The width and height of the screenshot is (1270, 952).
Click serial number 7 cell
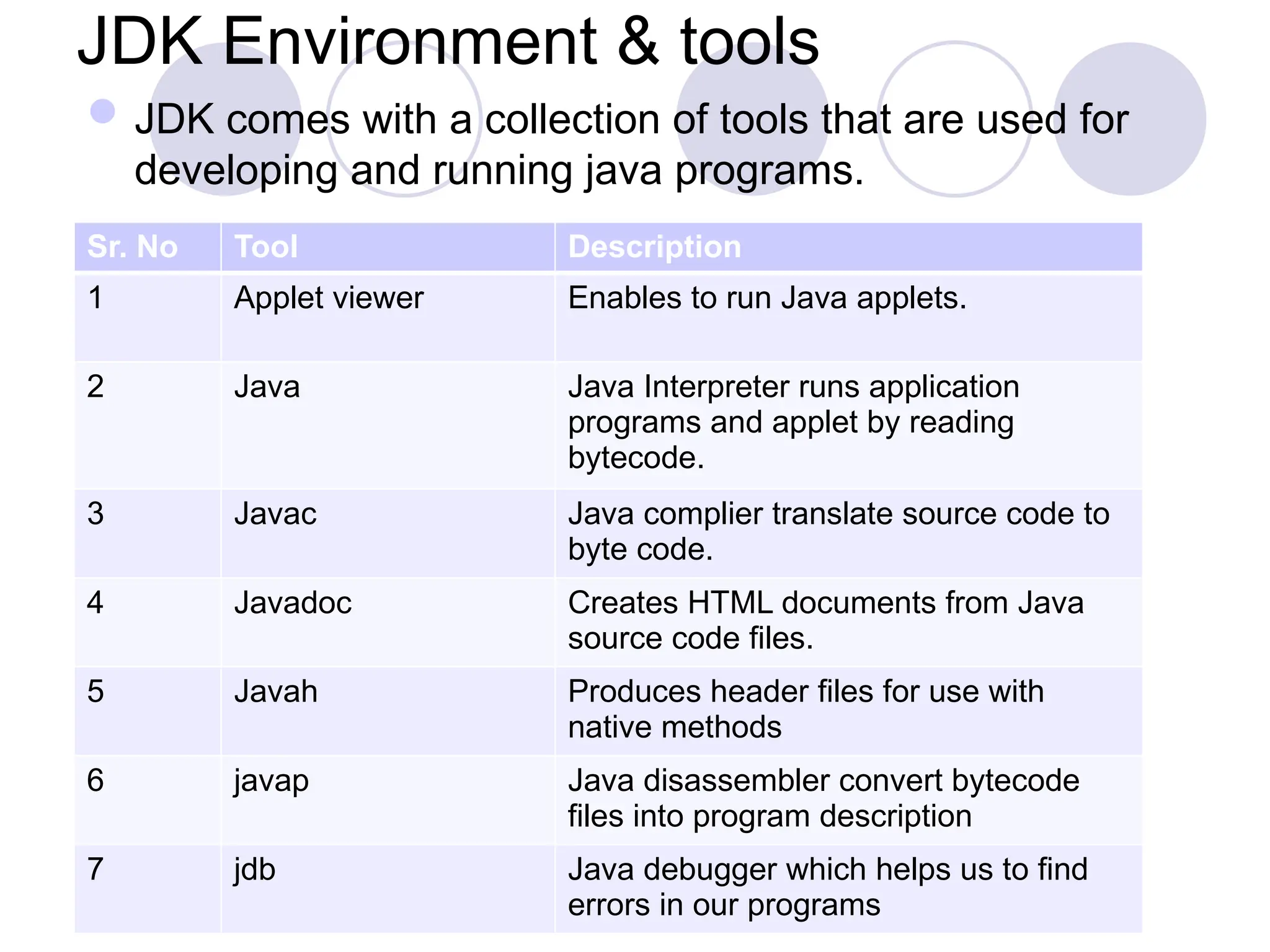coord(95,870)
